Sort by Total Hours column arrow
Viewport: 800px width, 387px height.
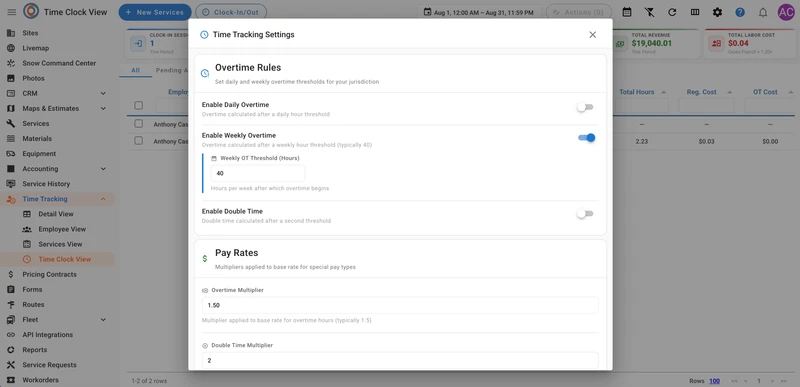point(664,92)
